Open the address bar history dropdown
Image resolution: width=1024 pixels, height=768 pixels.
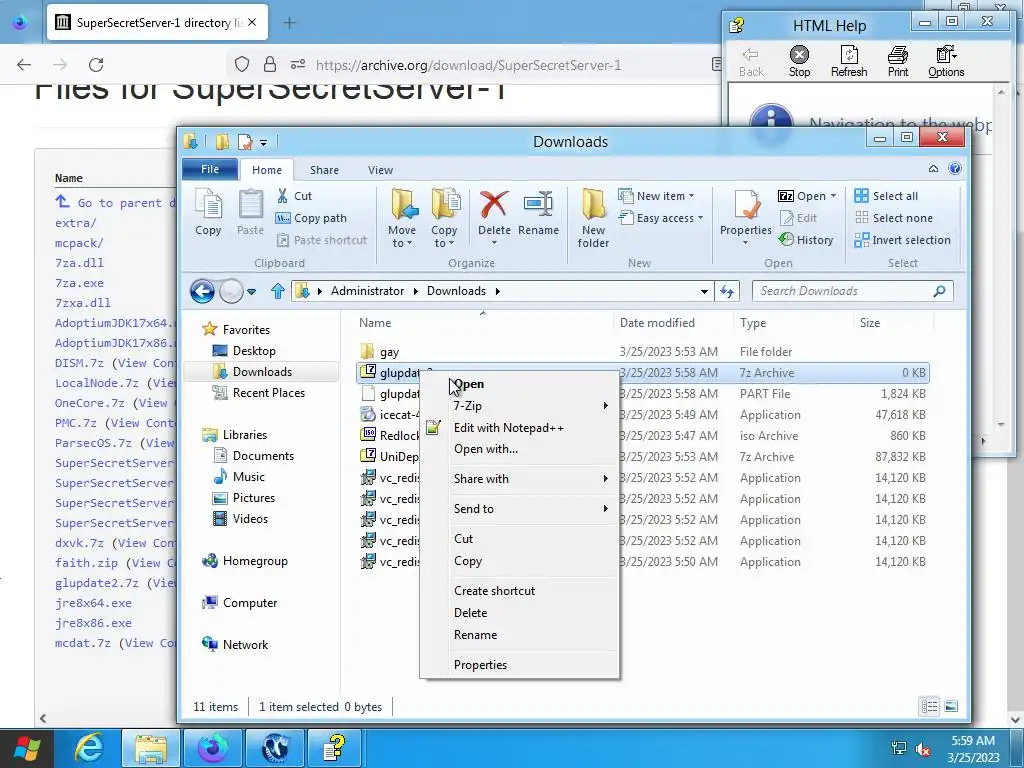704,291
